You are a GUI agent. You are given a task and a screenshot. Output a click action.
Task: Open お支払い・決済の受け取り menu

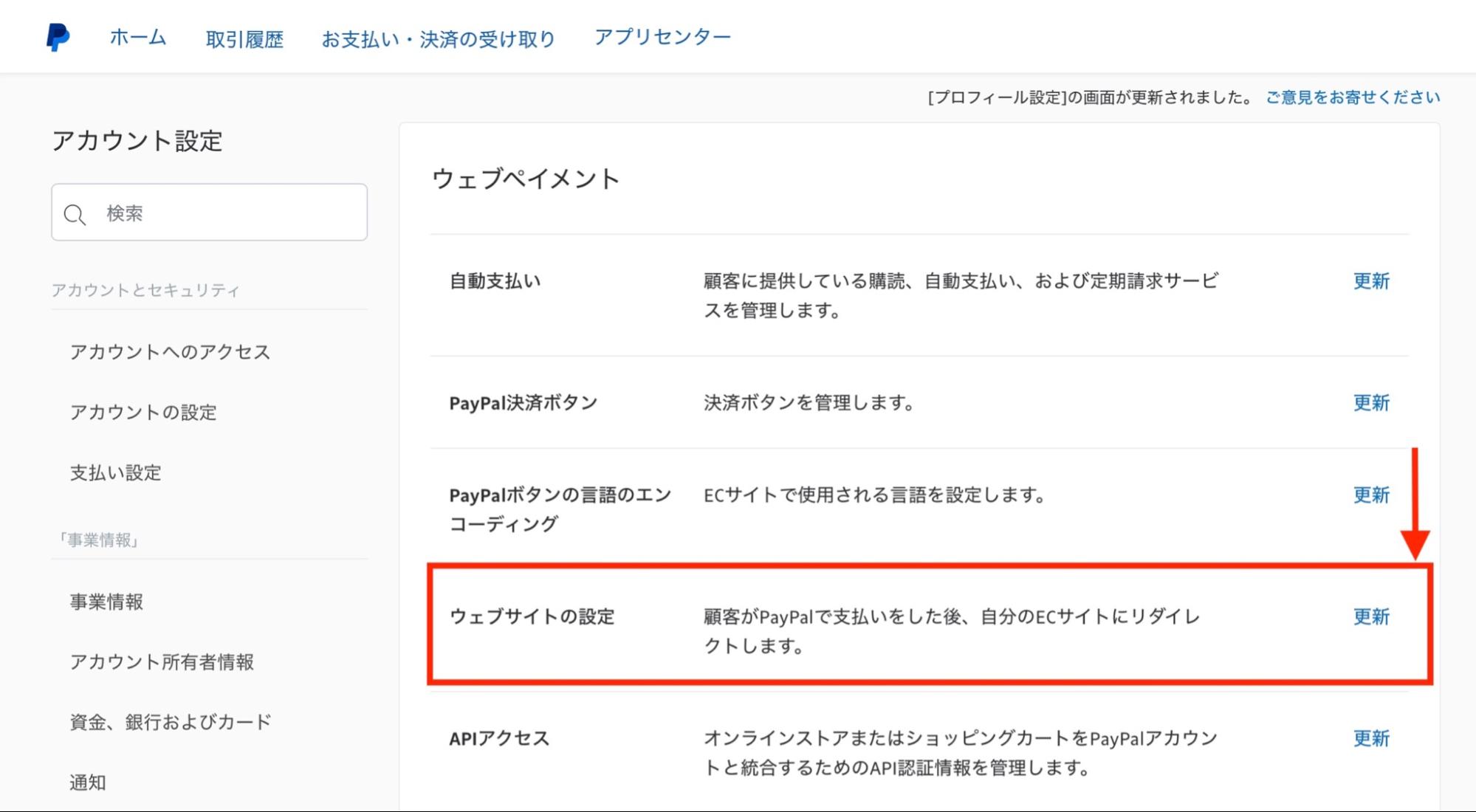tap(438, 39)
